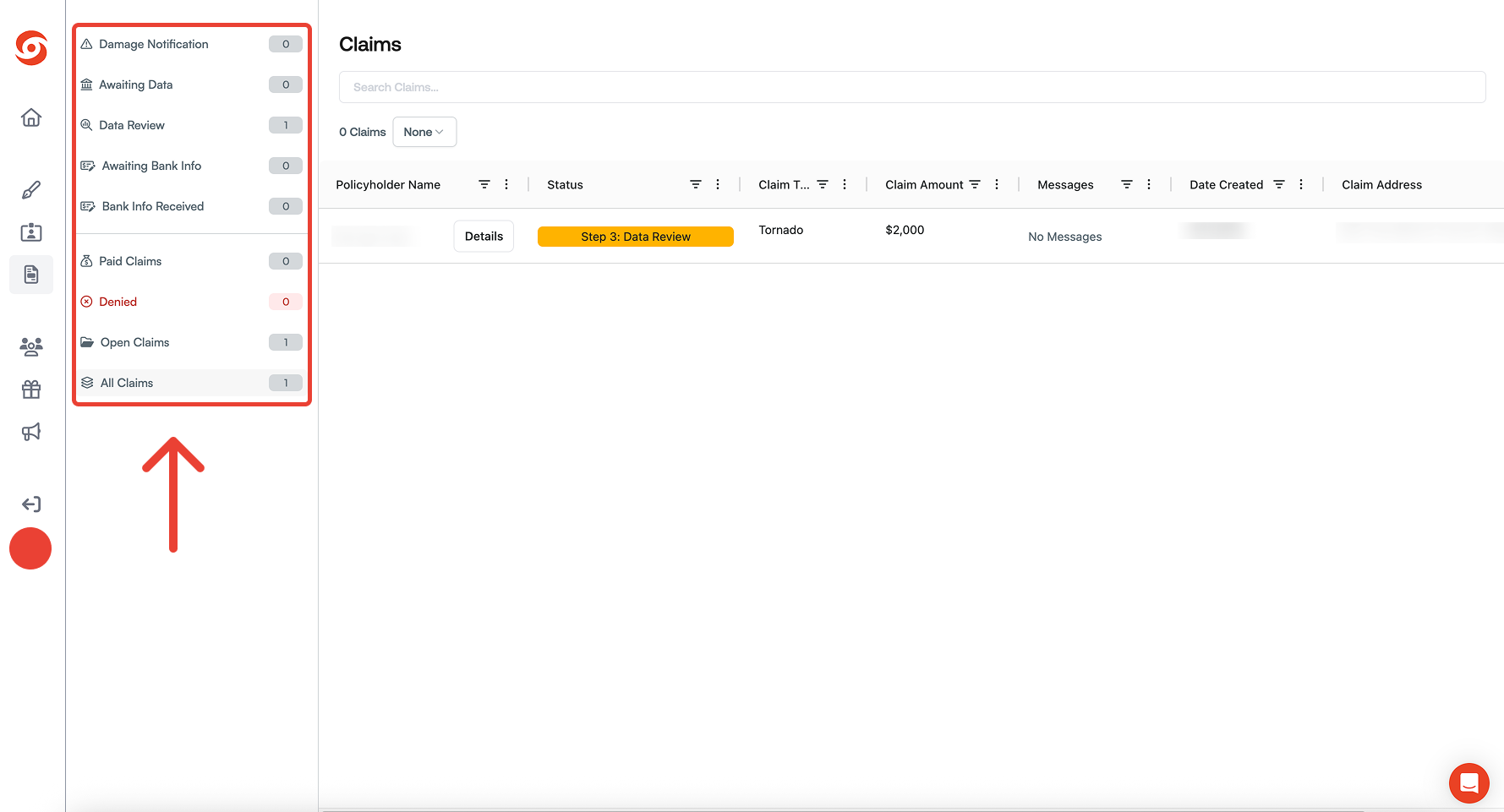The height and width of the screenshot is (812, 1504).
Task: Open the None sorting dropdown
Action: coord(424,132)
